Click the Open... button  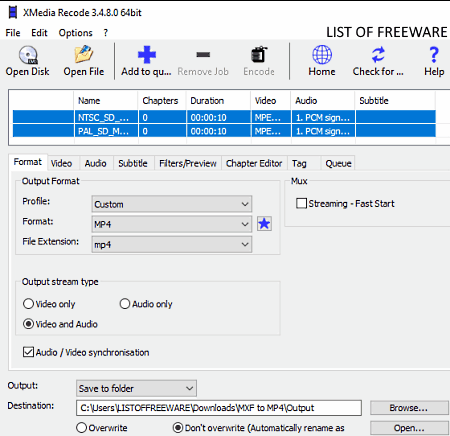[409, 428]
